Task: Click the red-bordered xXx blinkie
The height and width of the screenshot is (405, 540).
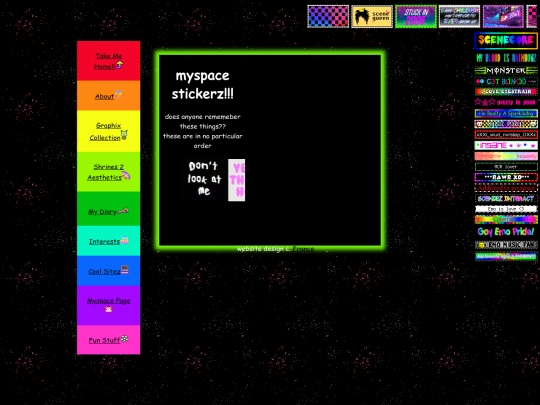Action: (506, 135)
